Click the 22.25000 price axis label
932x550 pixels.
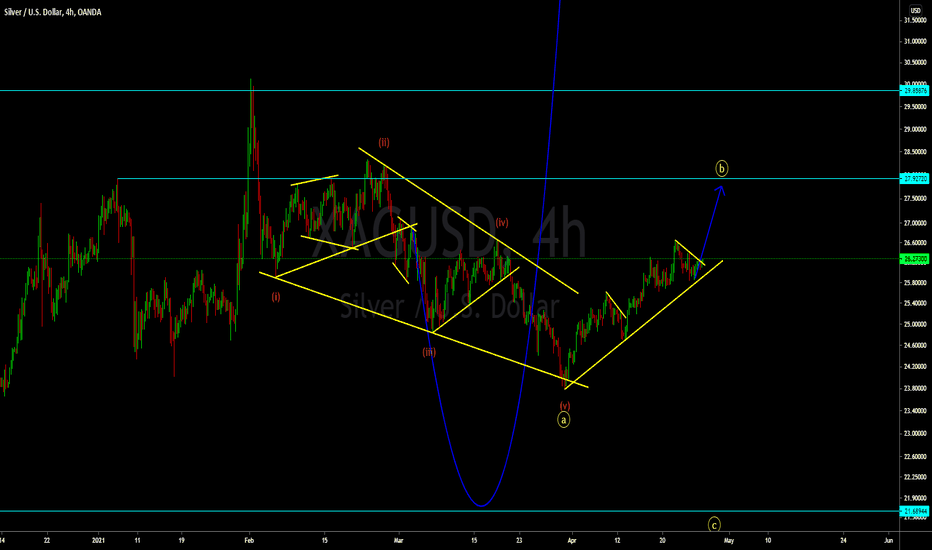click(915, 477)
